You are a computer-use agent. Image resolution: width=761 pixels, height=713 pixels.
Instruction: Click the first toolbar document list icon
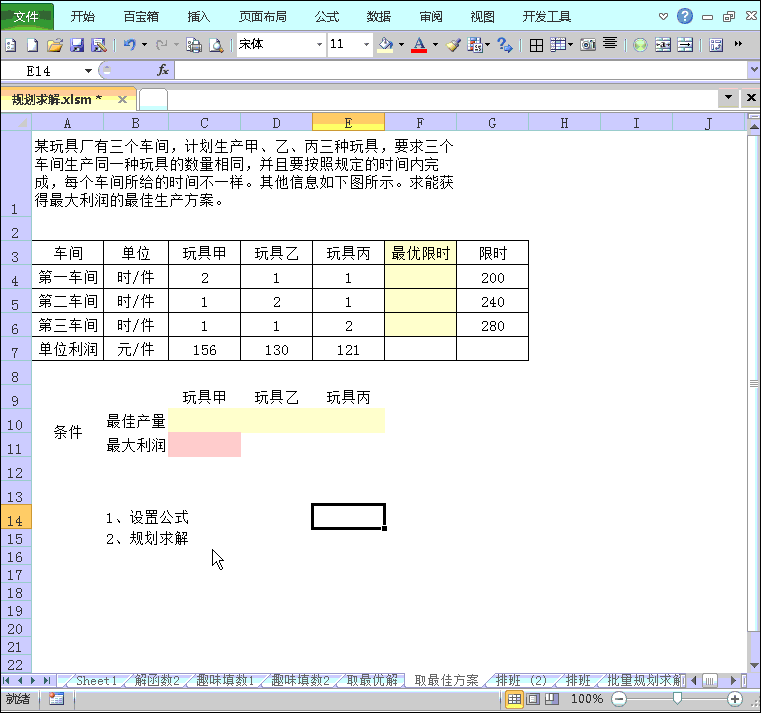click(x=11, y=45)
